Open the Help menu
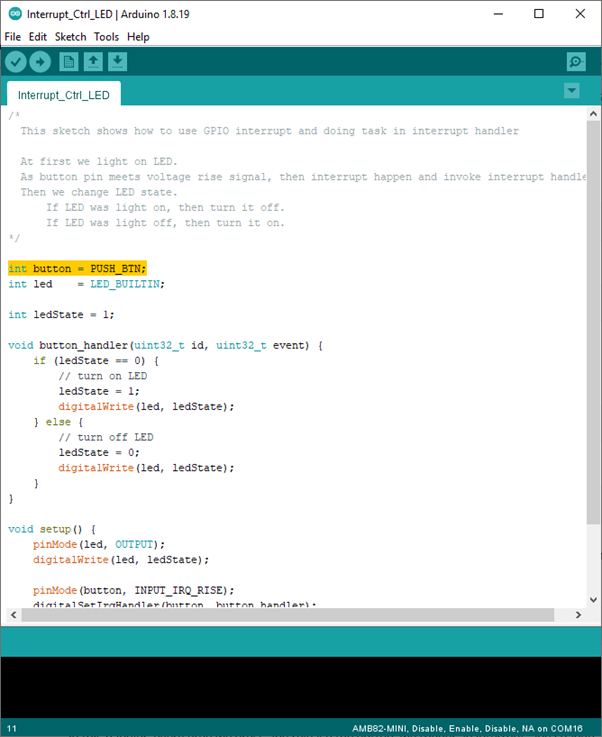 click(x=138, y=37)
